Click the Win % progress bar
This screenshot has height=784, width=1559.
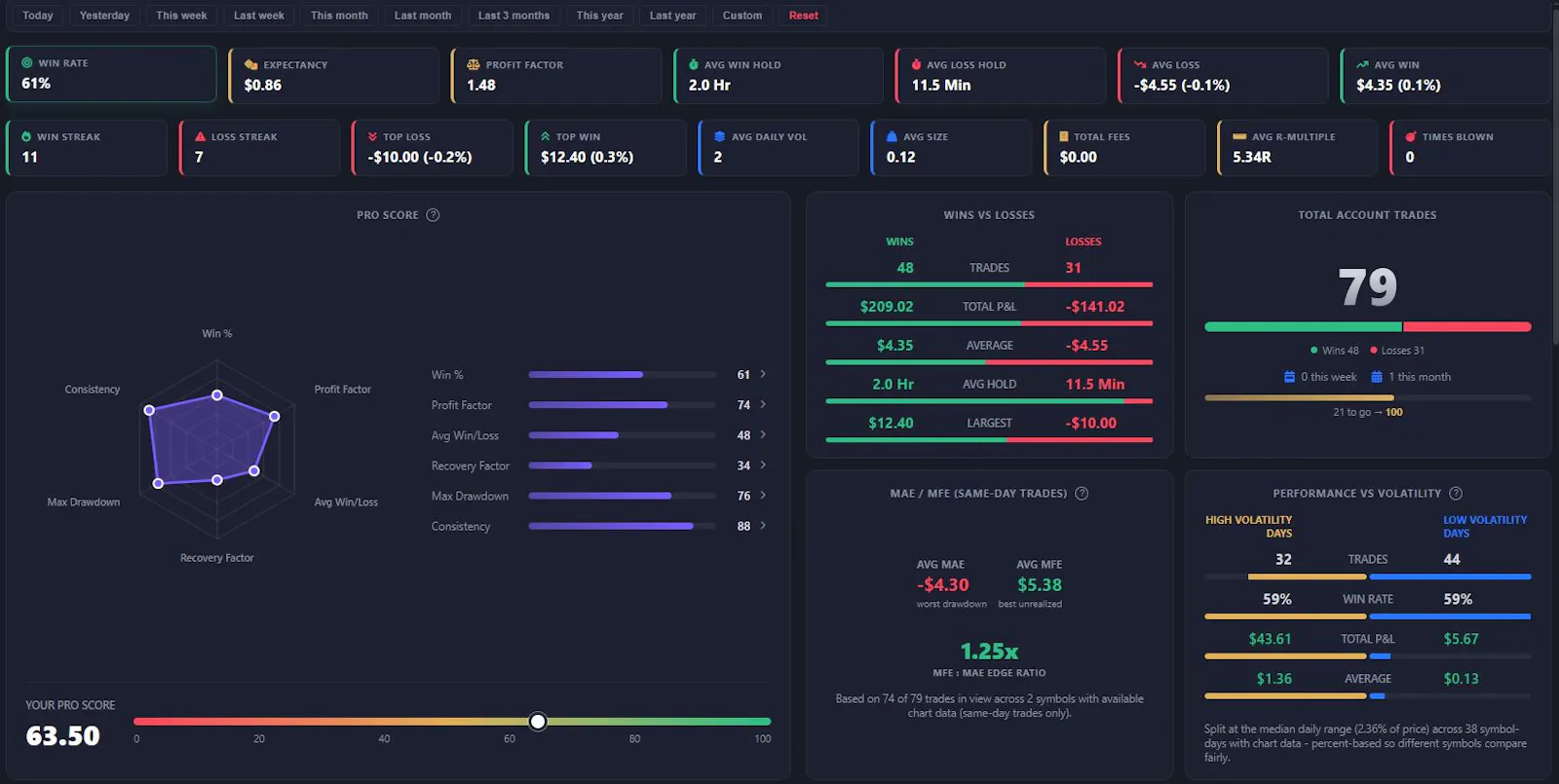pos(623,374)
